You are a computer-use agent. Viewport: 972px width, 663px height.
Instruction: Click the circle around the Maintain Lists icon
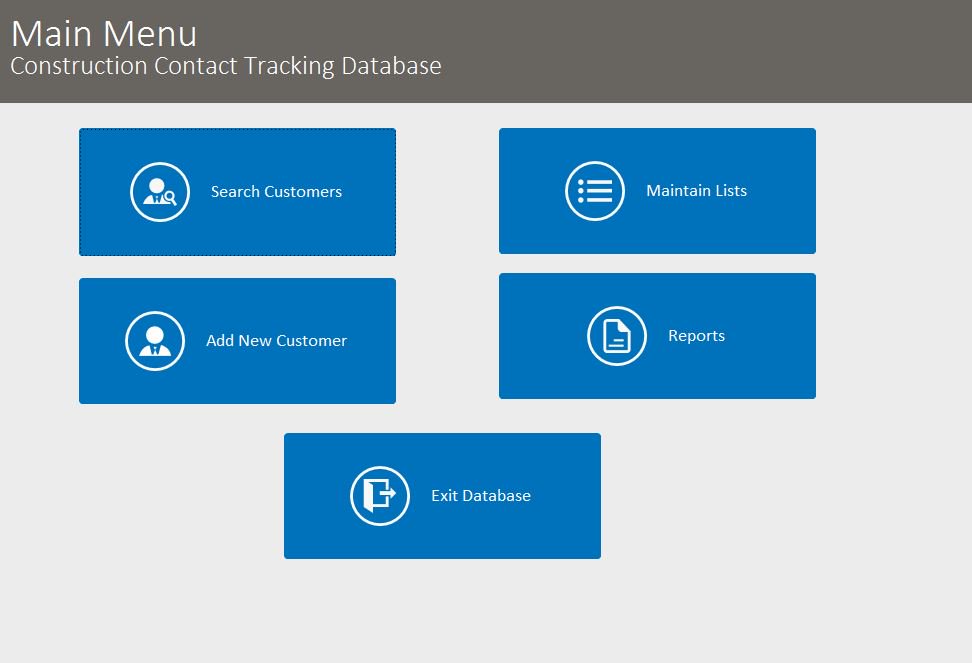[595, 190]
